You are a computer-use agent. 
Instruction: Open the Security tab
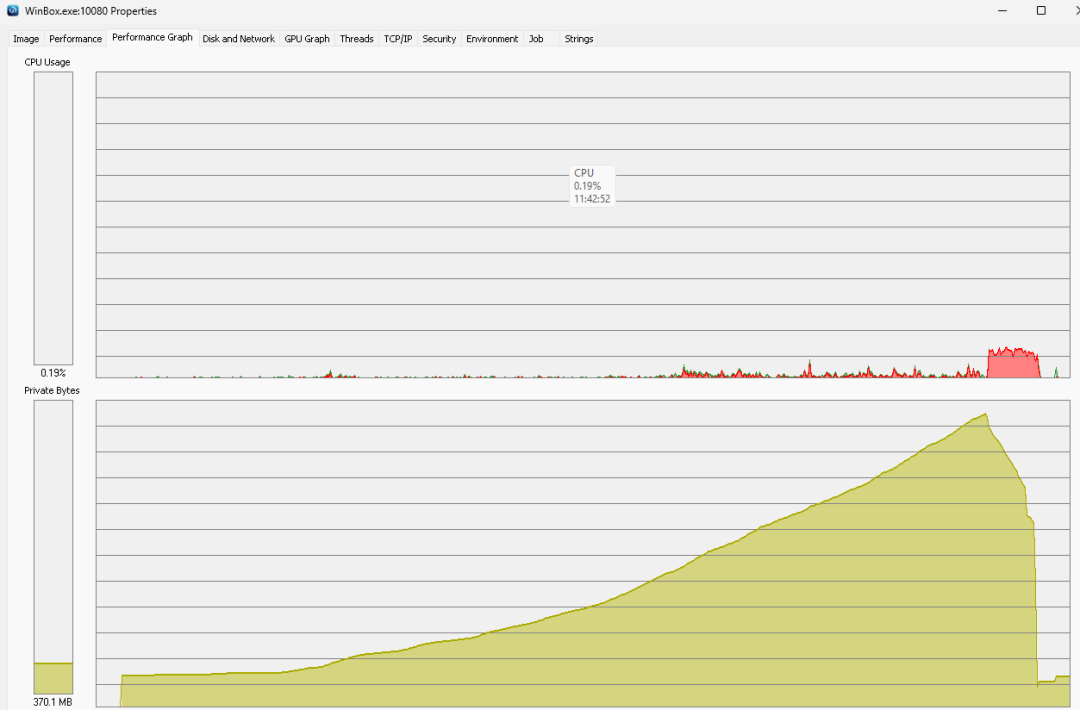pyautogui.click(x=439, y=39)
